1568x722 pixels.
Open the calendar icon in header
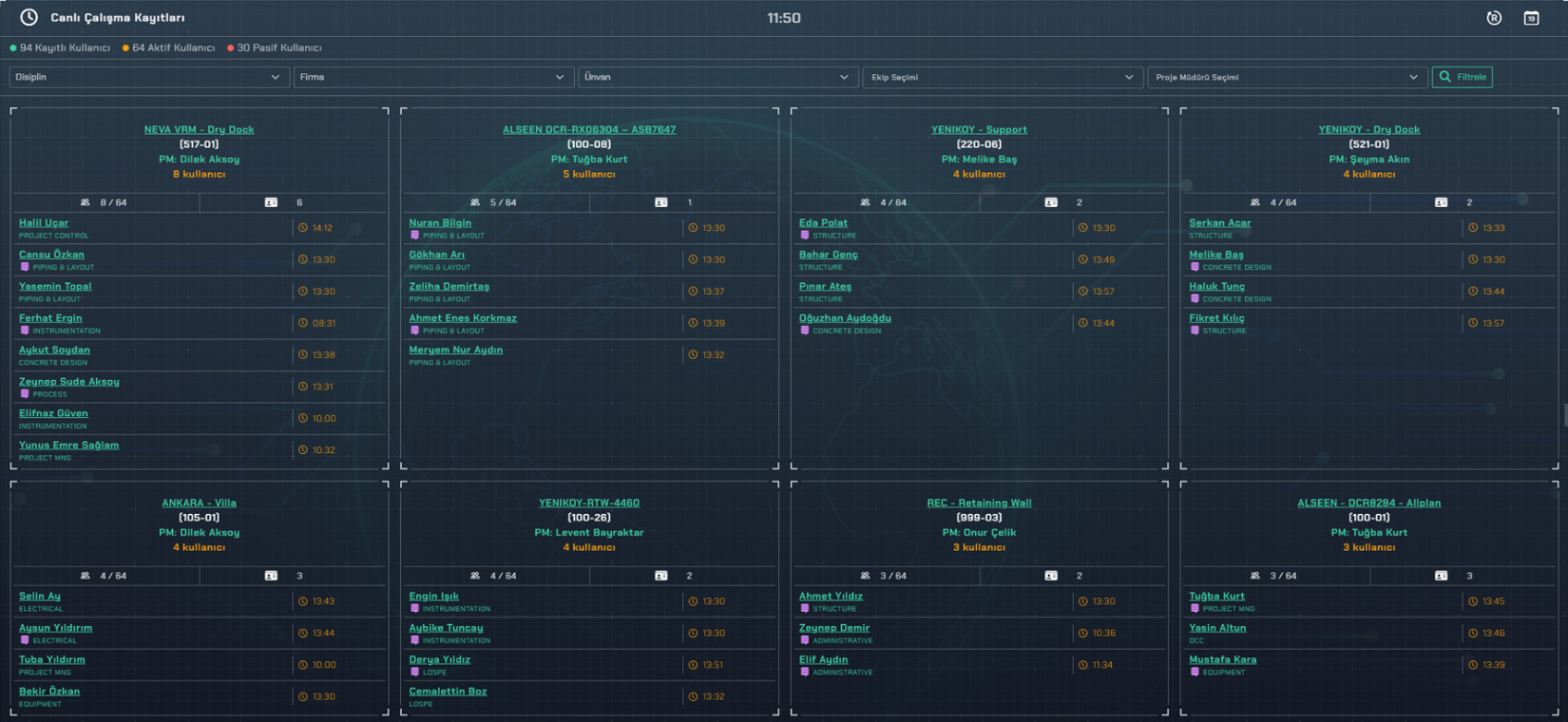coord(1531,18)
